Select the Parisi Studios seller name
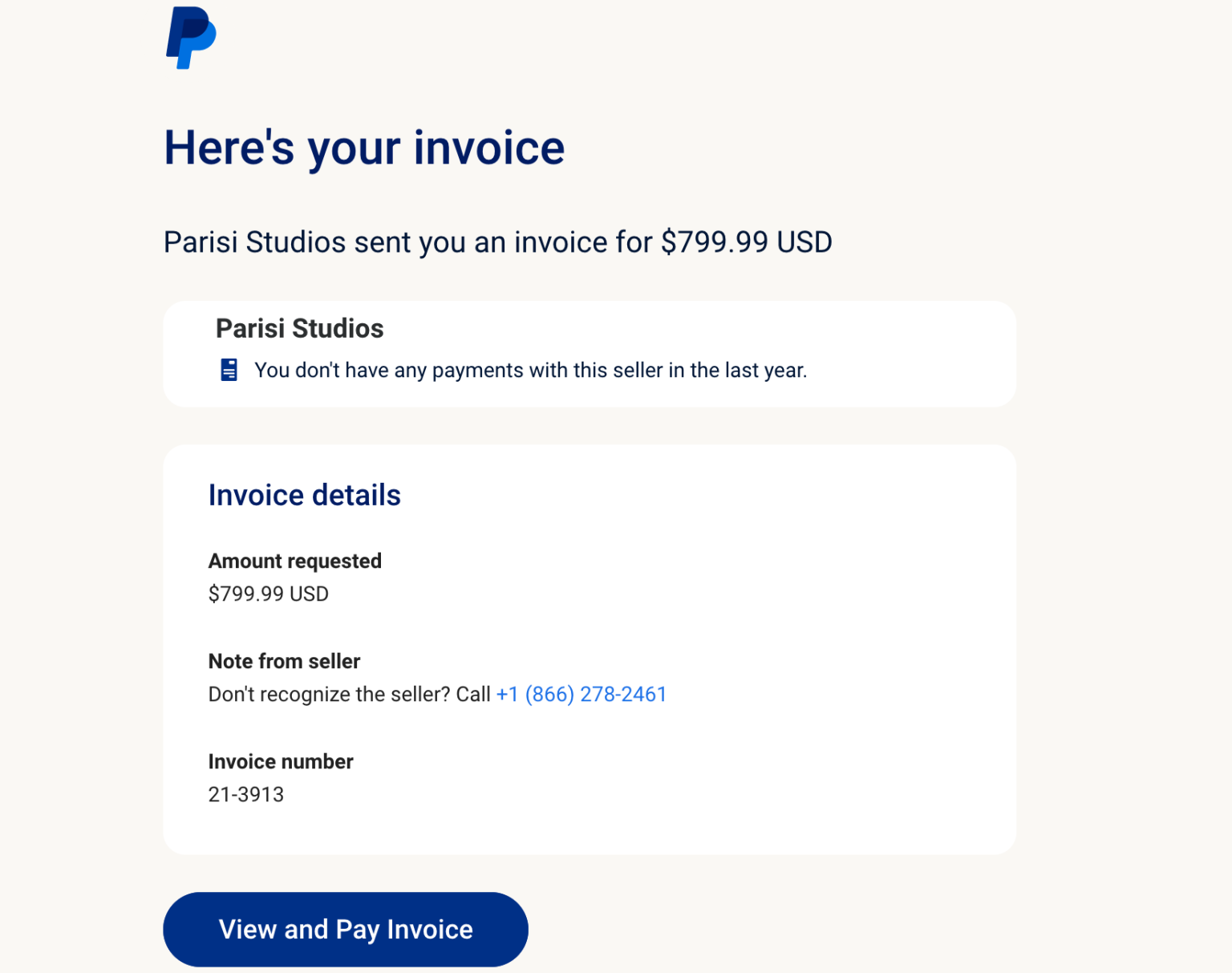1232x973 pixels. coord(299,328)
